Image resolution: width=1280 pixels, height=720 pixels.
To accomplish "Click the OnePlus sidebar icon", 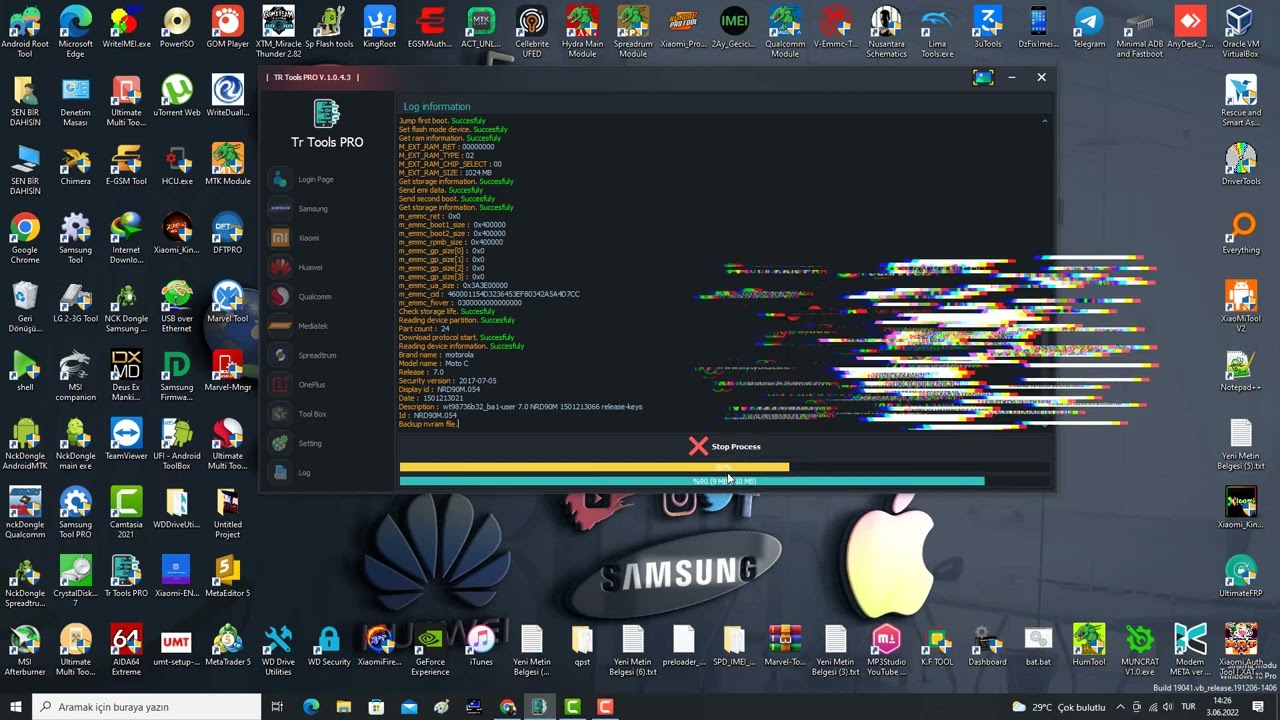I will 280,385.
